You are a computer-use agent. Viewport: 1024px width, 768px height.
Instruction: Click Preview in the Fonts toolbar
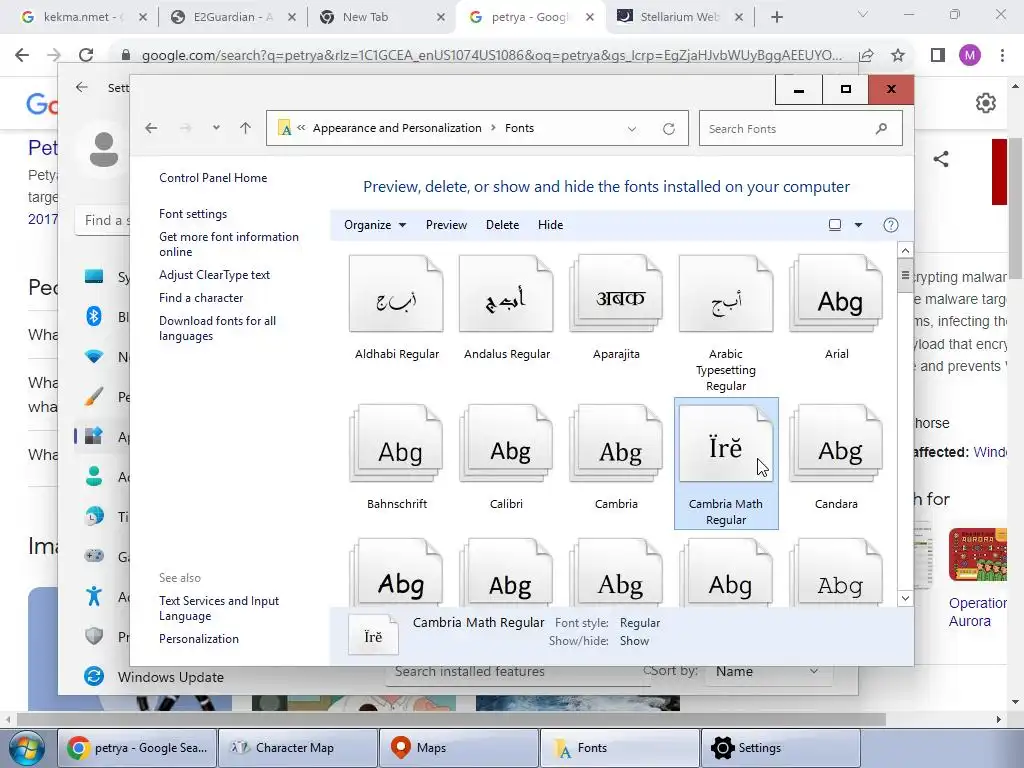click(x=446, y=225)
